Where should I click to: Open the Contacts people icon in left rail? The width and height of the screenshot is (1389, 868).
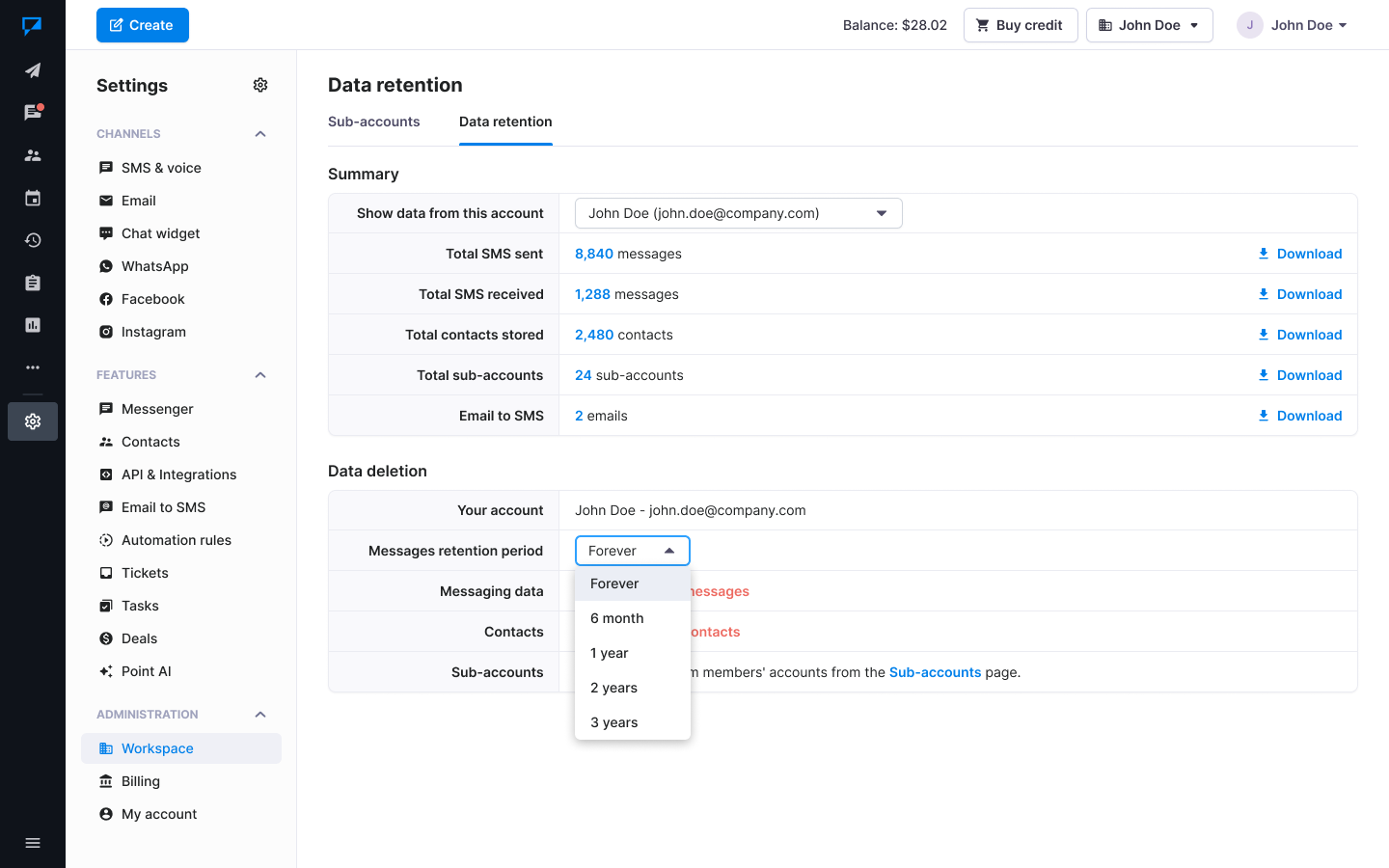pos(33,155)
